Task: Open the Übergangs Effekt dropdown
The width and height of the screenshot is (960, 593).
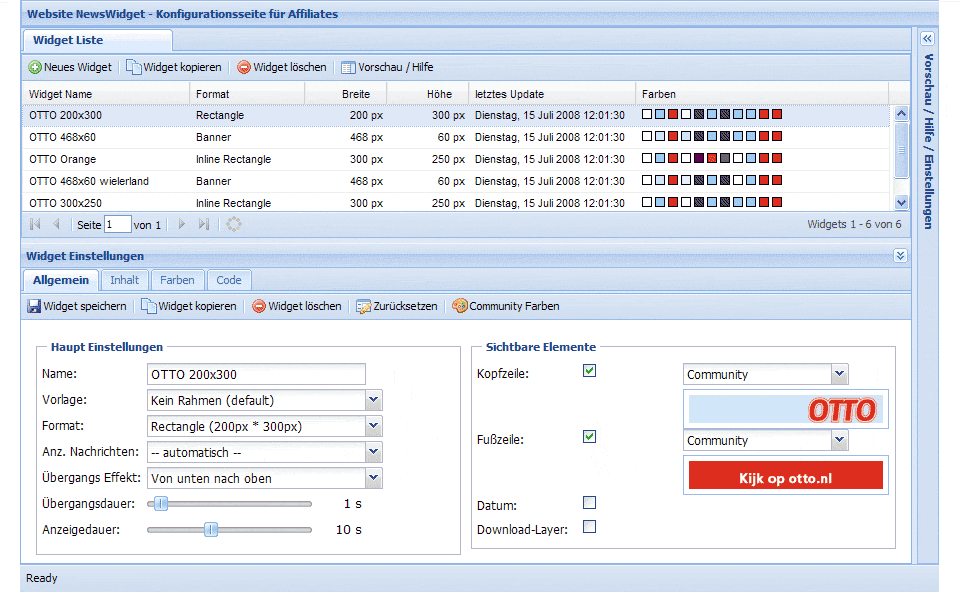Action: tap(374, 478)
